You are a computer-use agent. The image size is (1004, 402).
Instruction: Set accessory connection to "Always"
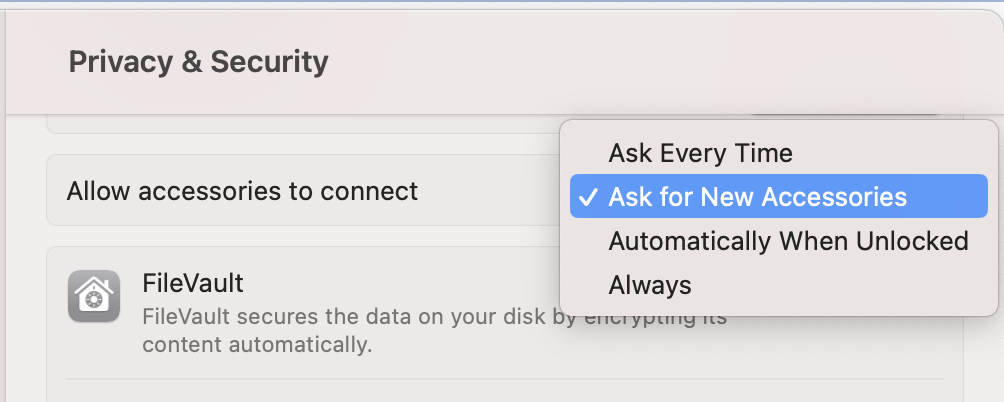pyautogui.click(x=650, y=285)
